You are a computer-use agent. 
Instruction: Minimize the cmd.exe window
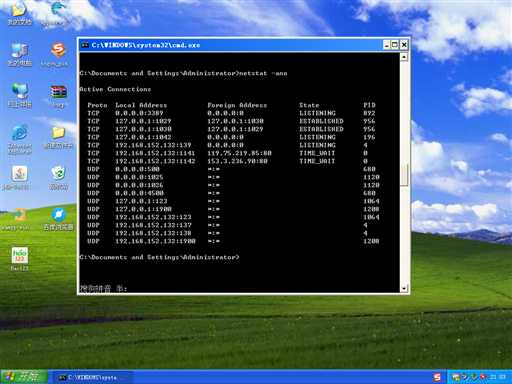tap(386, 45)
